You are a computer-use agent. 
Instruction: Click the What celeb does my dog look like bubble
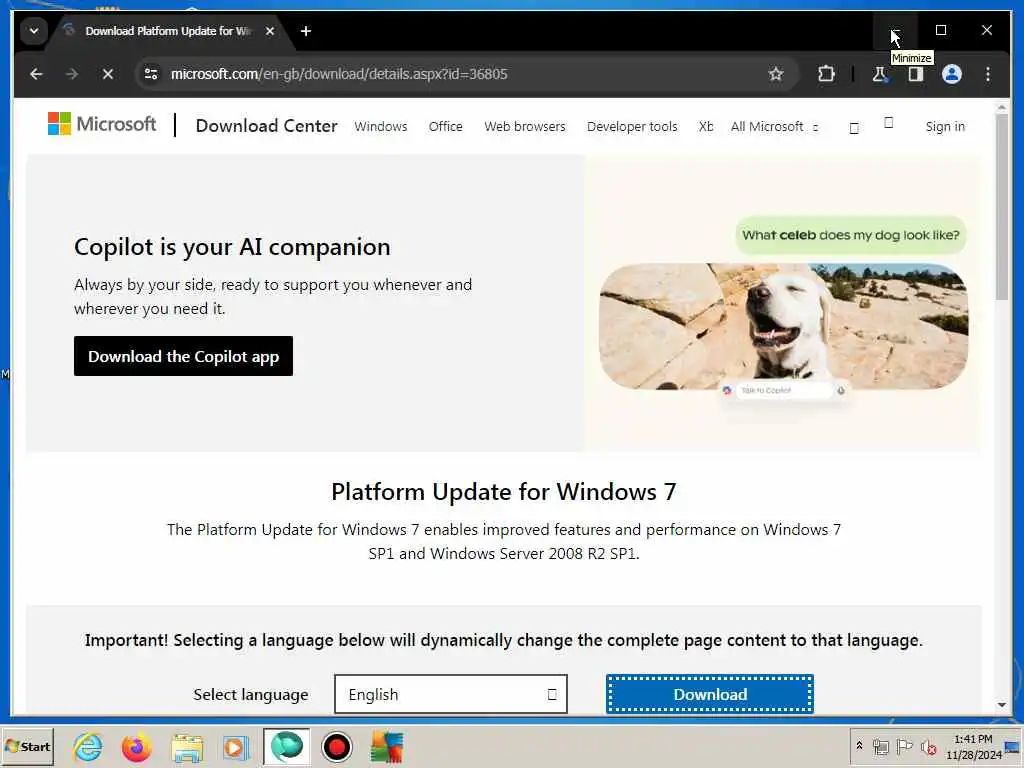tap(850, 235)
